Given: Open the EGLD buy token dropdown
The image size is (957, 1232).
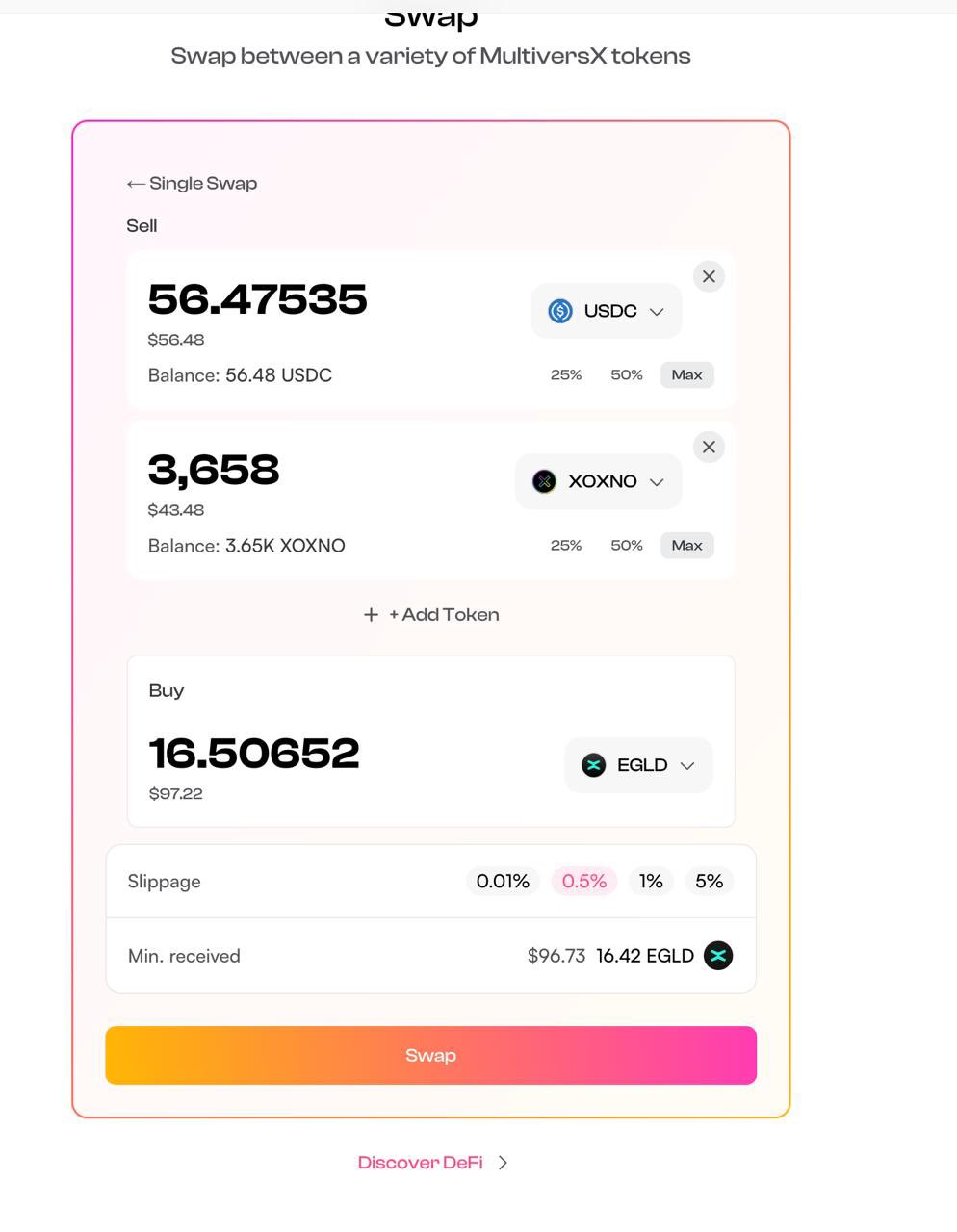Looking at the screenshot, I should [x=687, y=766].
